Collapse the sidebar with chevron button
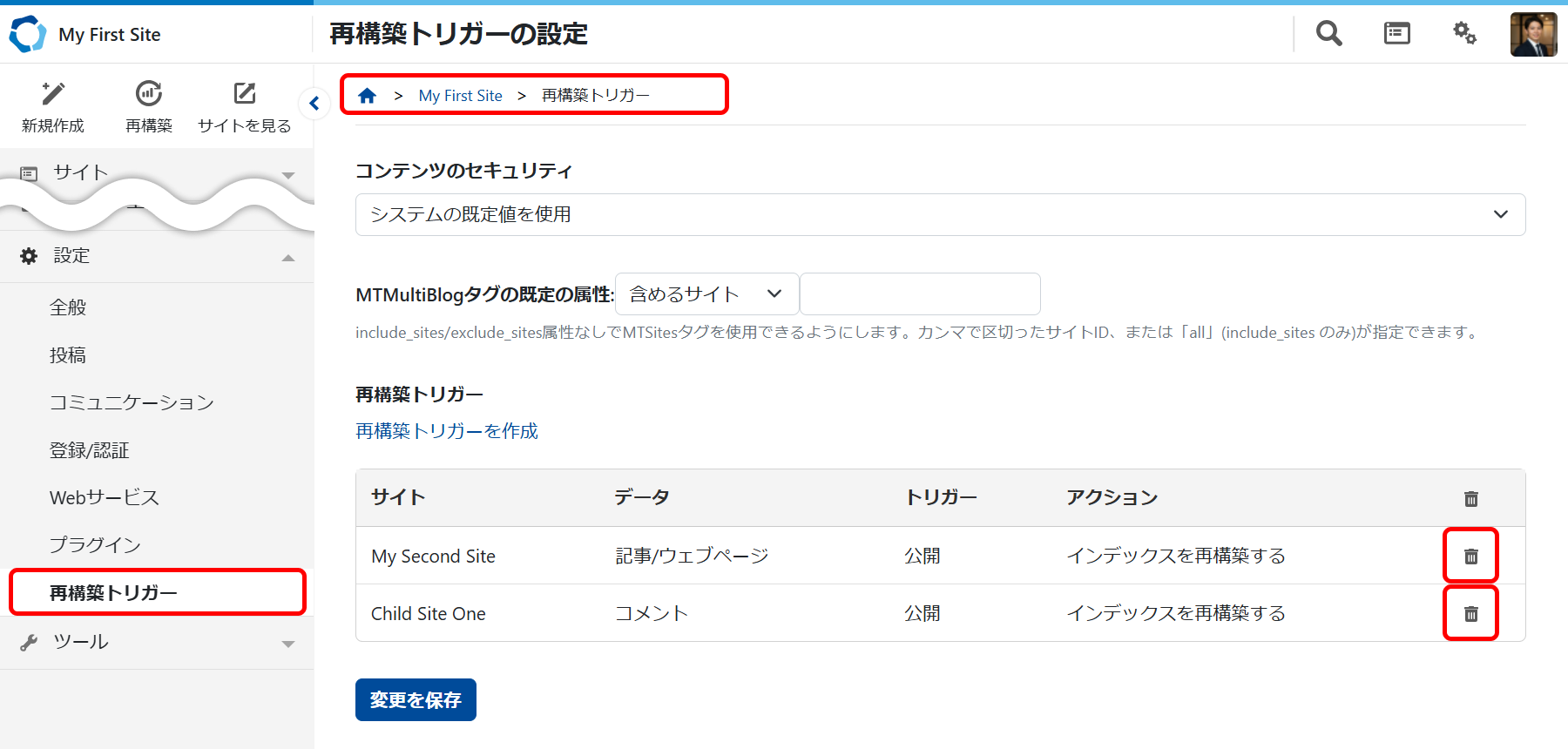This screenshot has height=749, width=1568. pyautogui.click(x=314, y=104)
